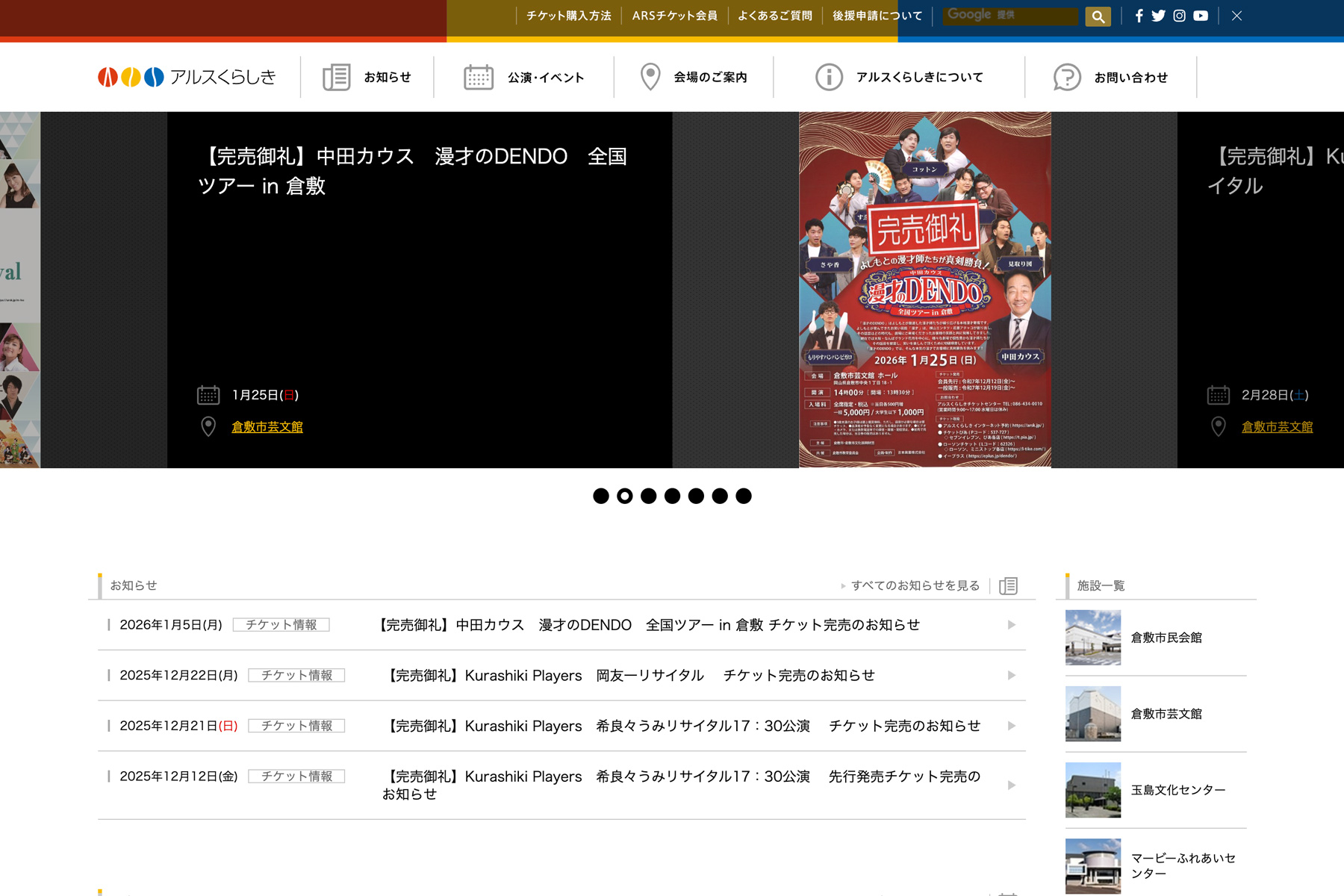Open the 倉敷市芸文館 venue link in the banner
The height and width of the screenshot is (896, 1344).
click(267, 427)
